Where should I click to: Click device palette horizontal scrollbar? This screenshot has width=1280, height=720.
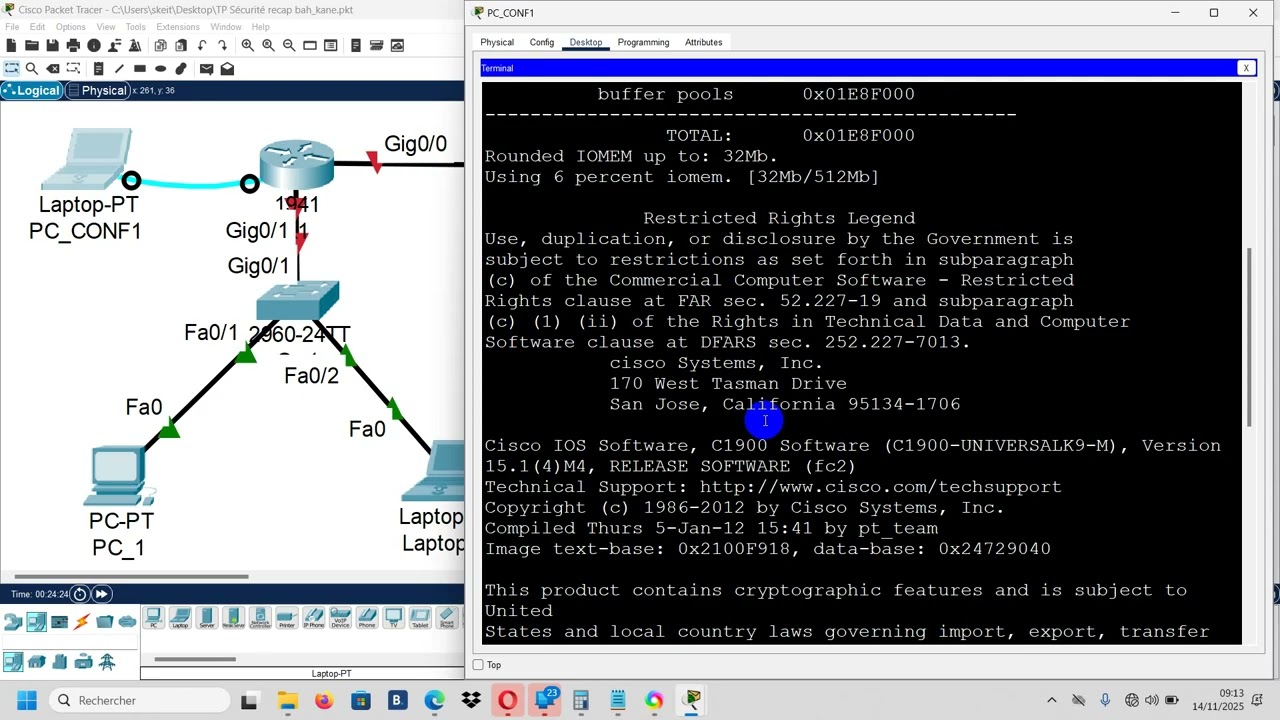(195, 659)
